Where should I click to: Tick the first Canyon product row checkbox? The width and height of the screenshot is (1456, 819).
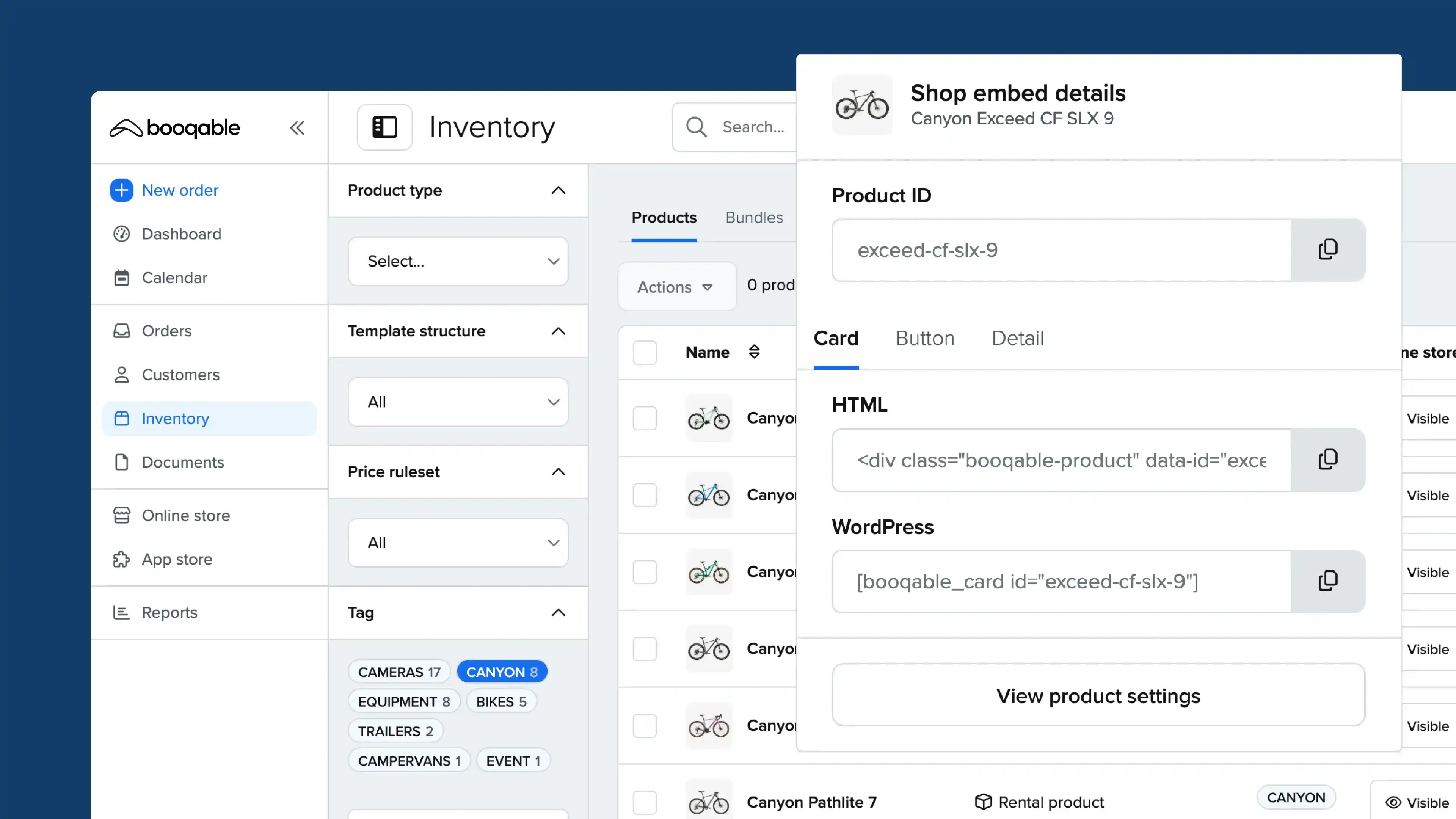coord(644,418)
